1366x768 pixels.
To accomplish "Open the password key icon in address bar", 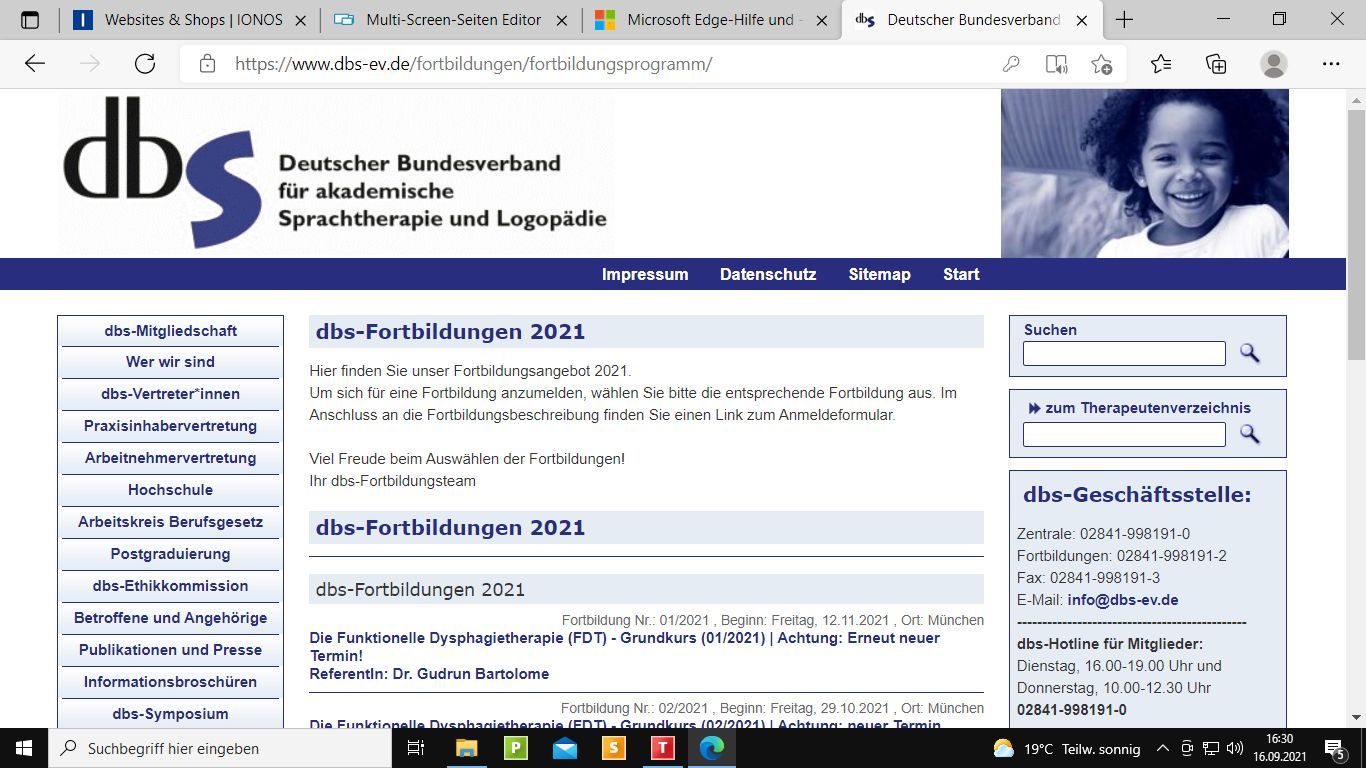I will pos(1011,64).
